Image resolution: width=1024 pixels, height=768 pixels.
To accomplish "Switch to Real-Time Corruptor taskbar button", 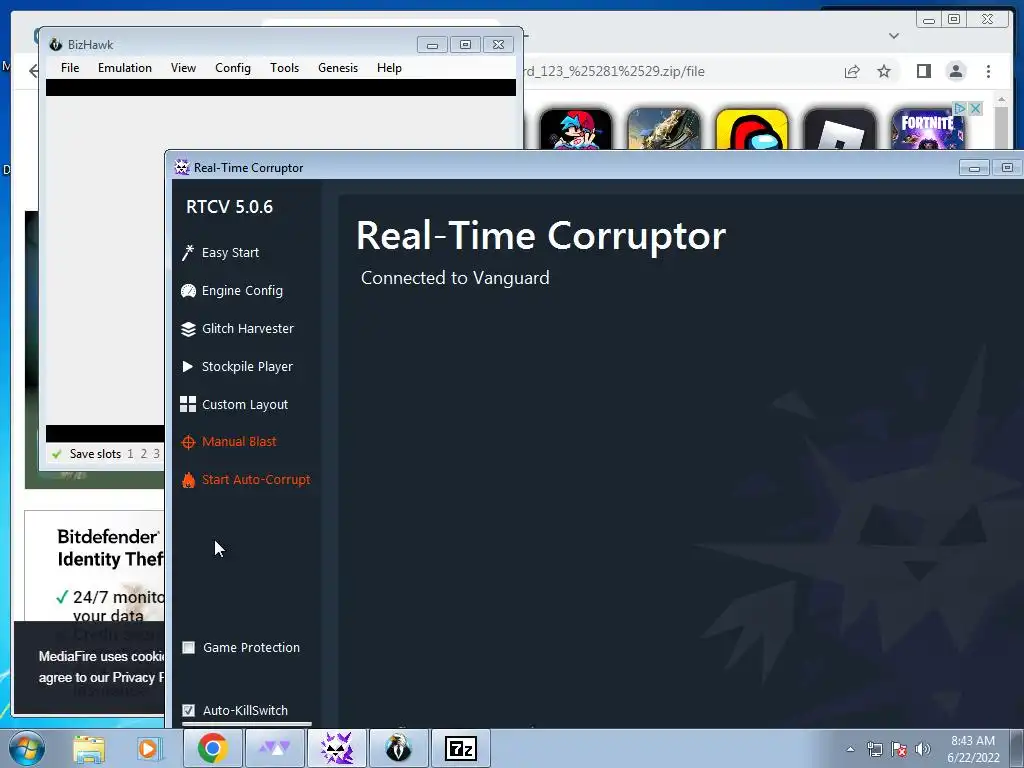I will pyautogui.click(x=336, y=748).
